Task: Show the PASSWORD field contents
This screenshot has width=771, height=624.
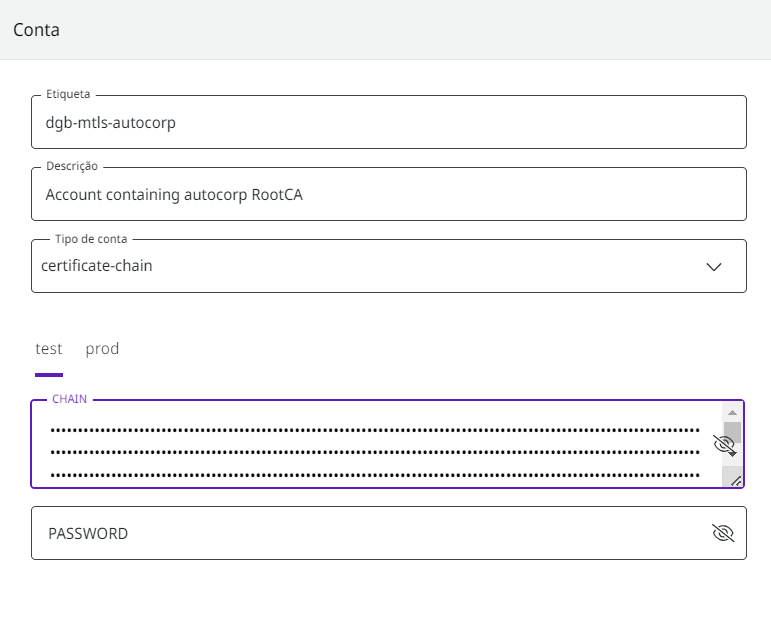Action: [723, 533]
